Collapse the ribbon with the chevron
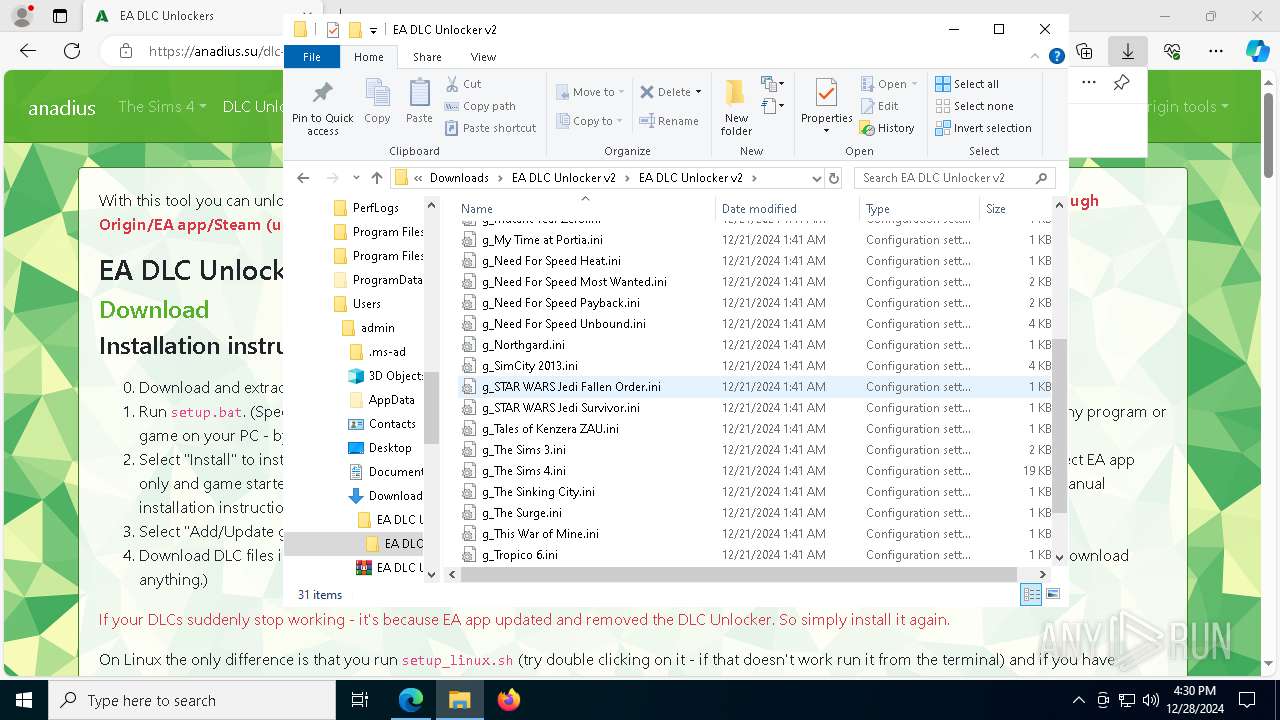This screenshot has width=1280, height=720. [x=1036, y=57]
